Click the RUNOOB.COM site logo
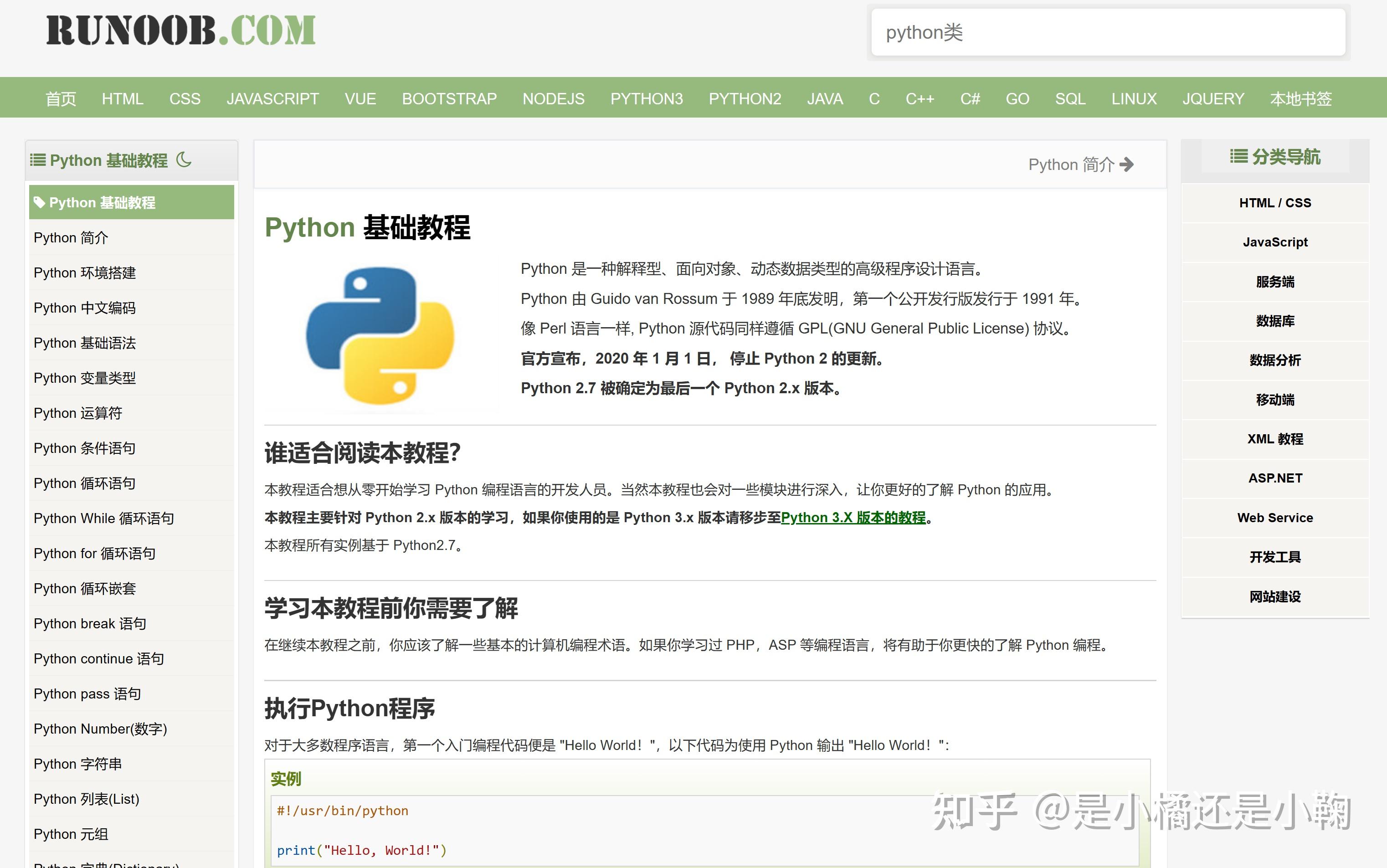Screen dimensions: 1387x868 tap(181, 31)
